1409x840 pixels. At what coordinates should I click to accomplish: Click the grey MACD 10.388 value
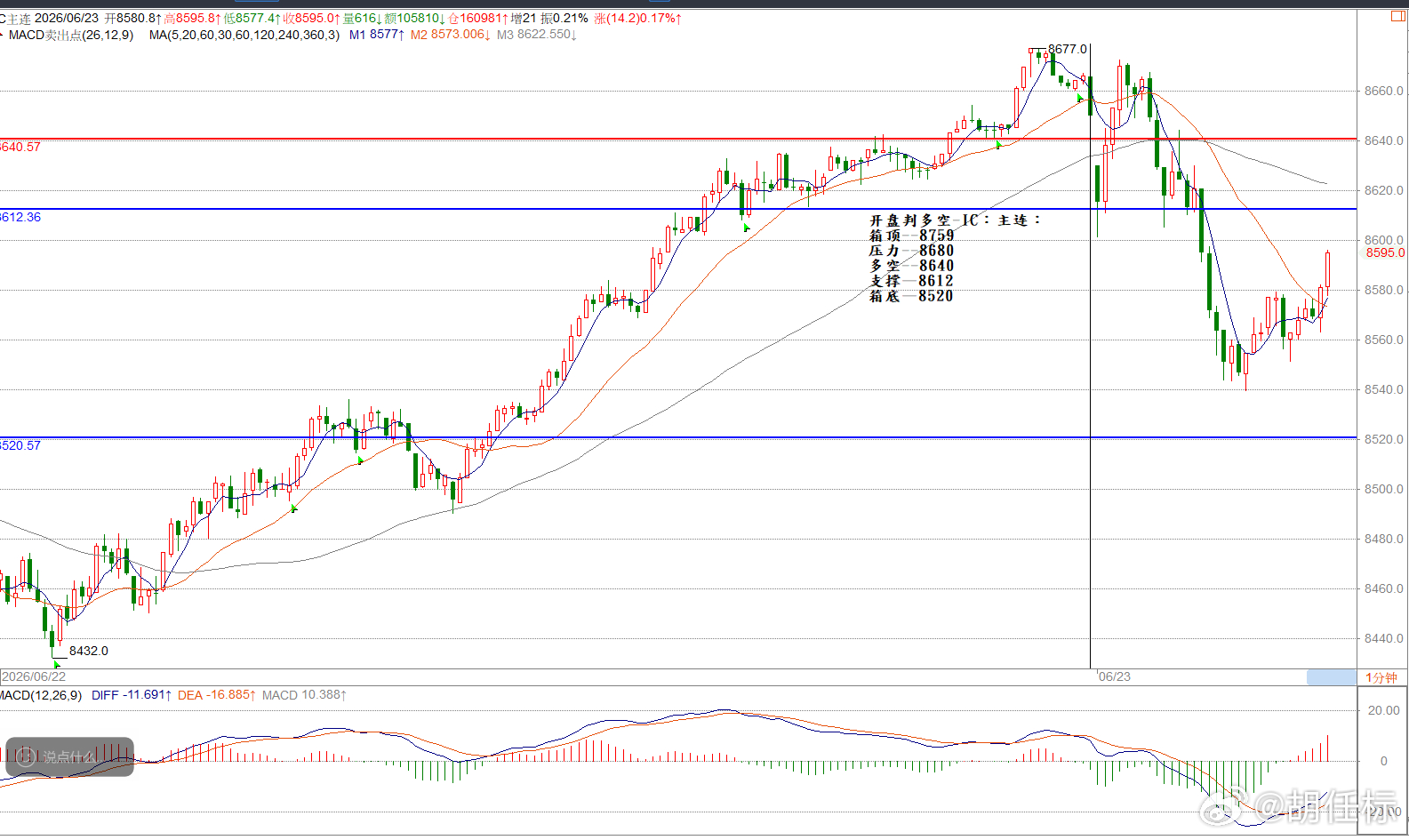[304, 695]
